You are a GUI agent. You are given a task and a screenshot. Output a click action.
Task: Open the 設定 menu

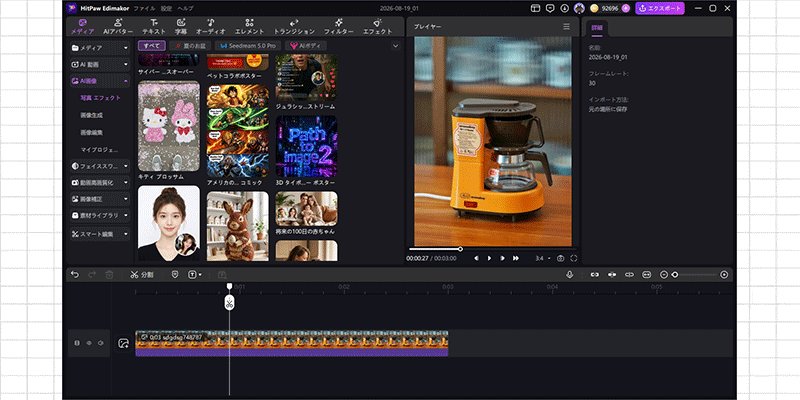[166, 8]
